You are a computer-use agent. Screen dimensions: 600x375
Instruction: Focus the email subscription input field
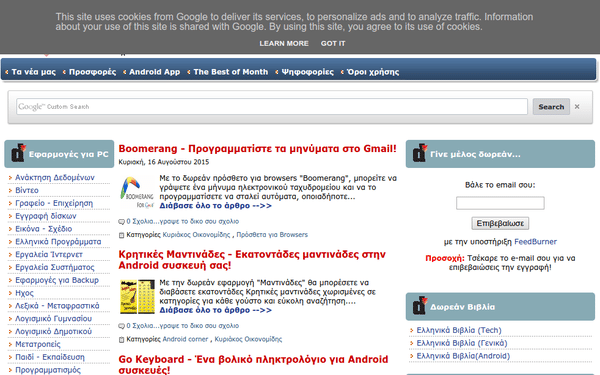coord(500,203)
